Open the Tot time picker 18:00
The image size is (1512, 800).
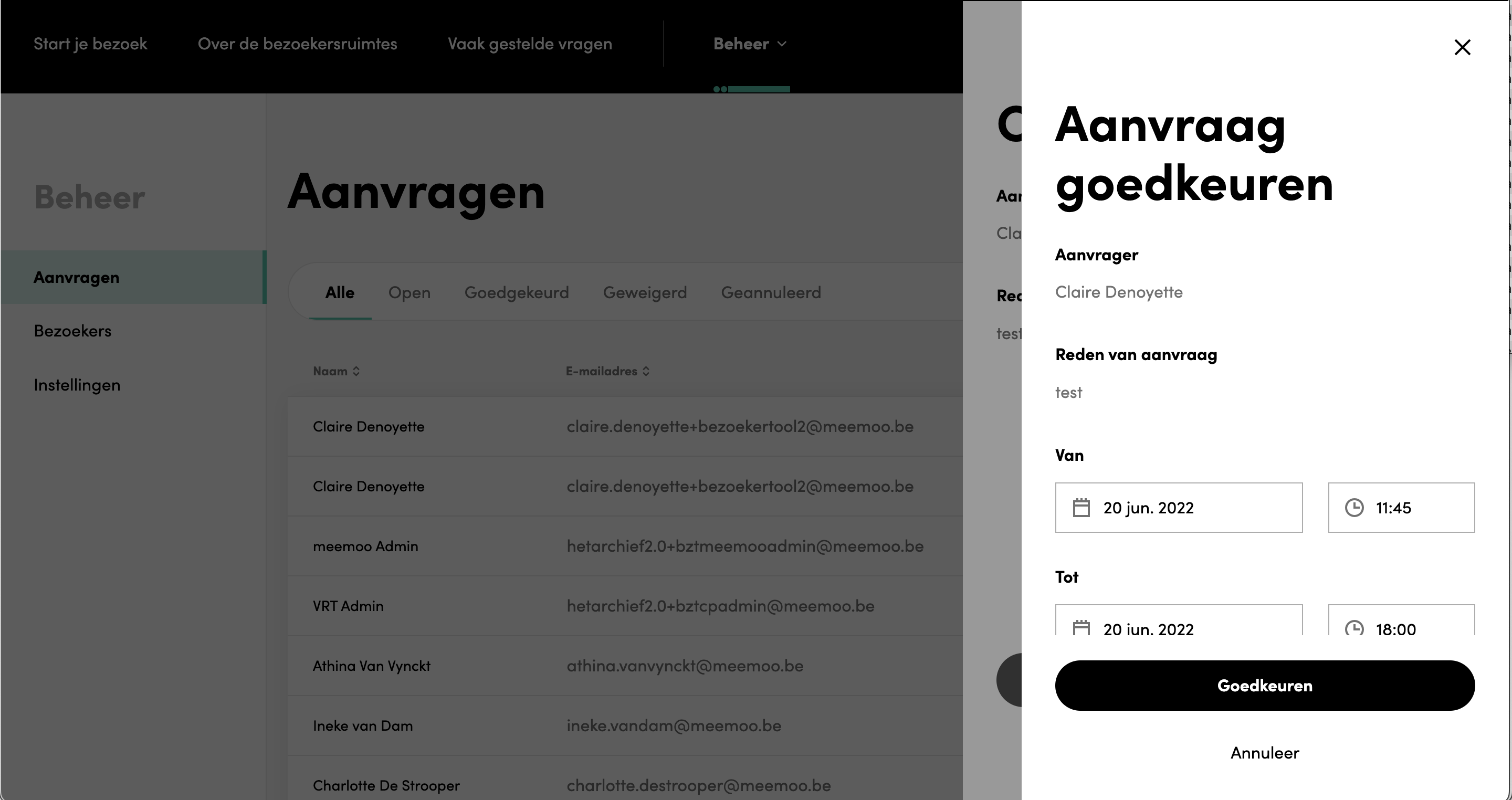tap(1401, 620)
